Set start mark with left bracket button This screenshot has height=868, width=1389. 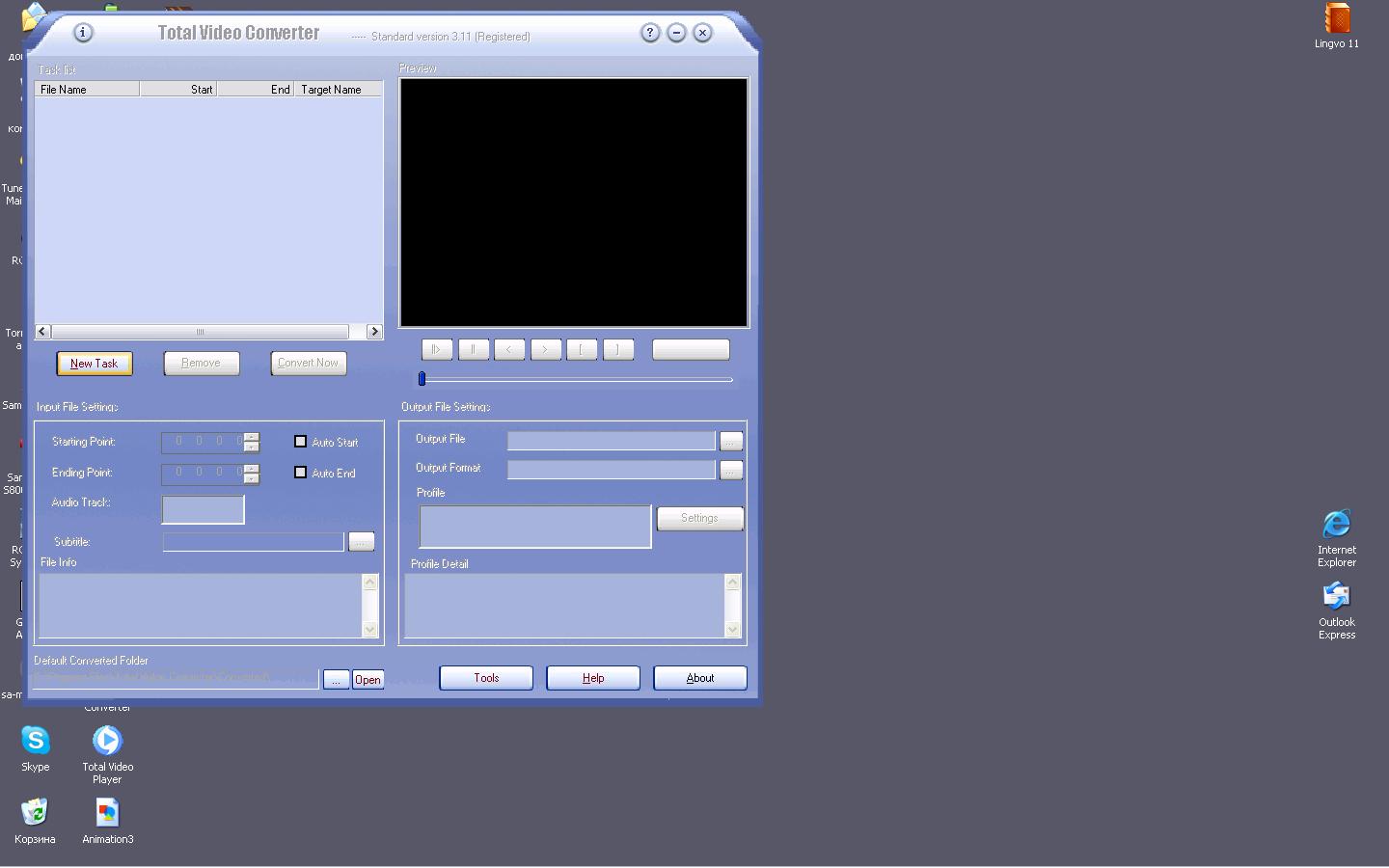pyautogui.click(x=582, y=350)
